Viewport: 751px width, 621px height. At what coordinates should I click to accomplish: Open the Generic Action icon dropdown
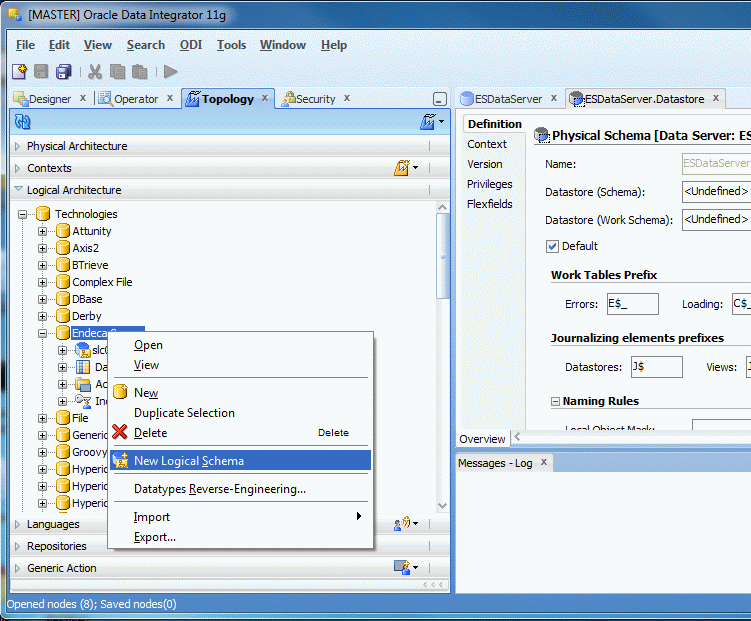[406, 568]
